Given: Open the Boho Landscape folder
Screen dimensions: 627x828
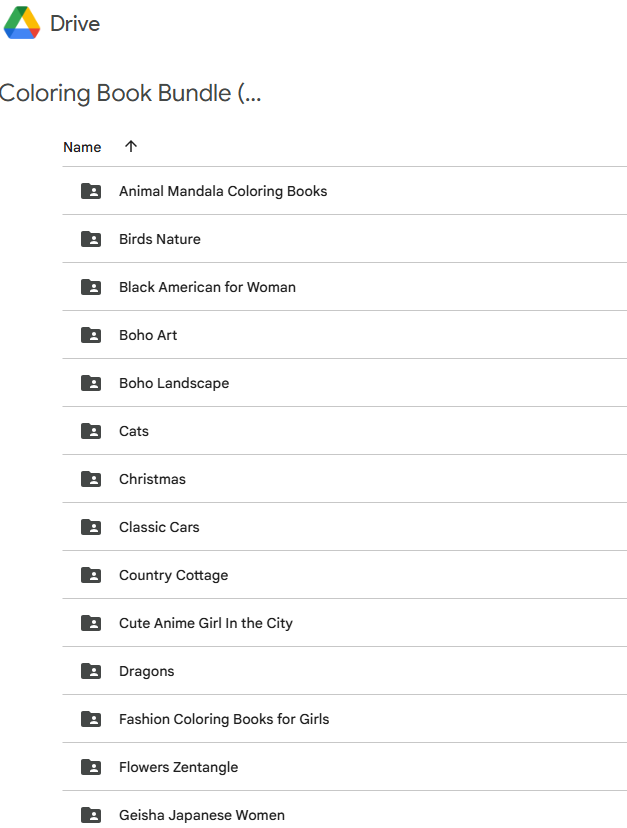Looking at the screenshot, I should tap(174, 383).
